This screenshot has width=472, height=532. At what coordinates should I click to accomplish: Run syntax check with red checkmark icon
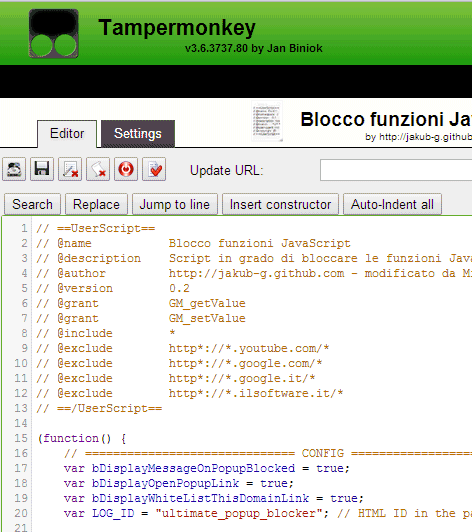point(154,169)
